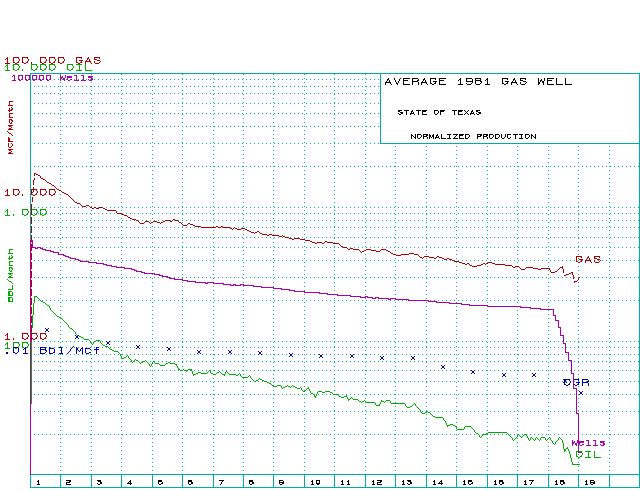Image resolution: width=640 pixels, height=491 pixels.
Task: Click year 14 on the x-axis
Action: click(x=436, y=482)
